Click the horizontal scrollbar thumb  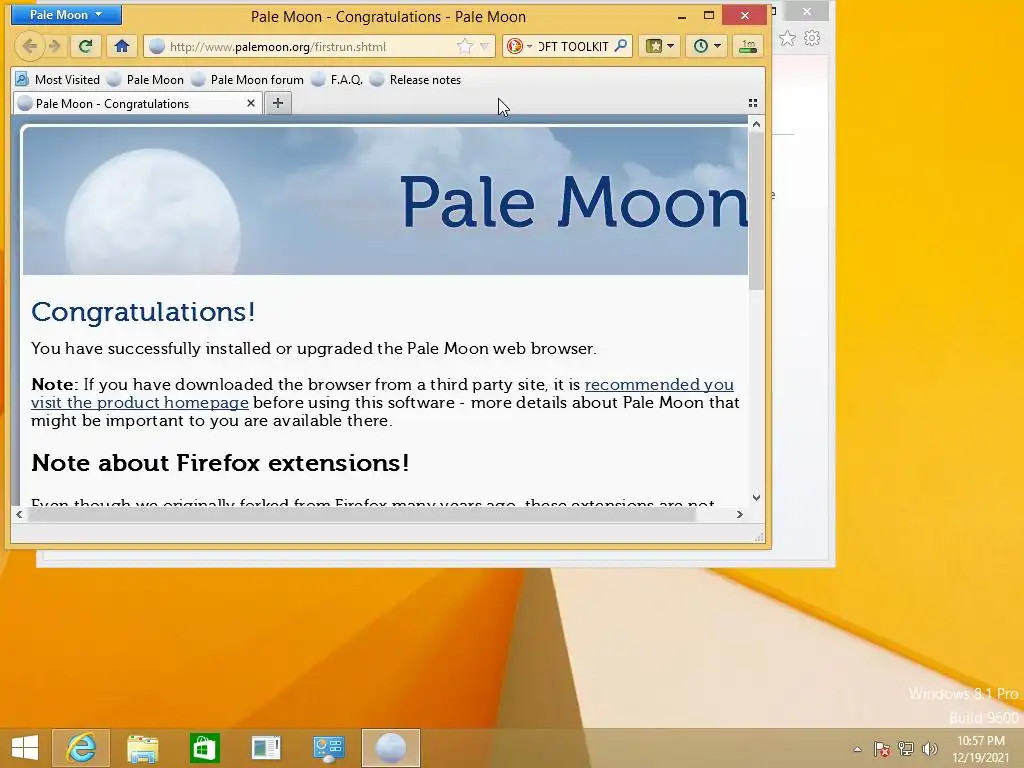click(362, 515)
